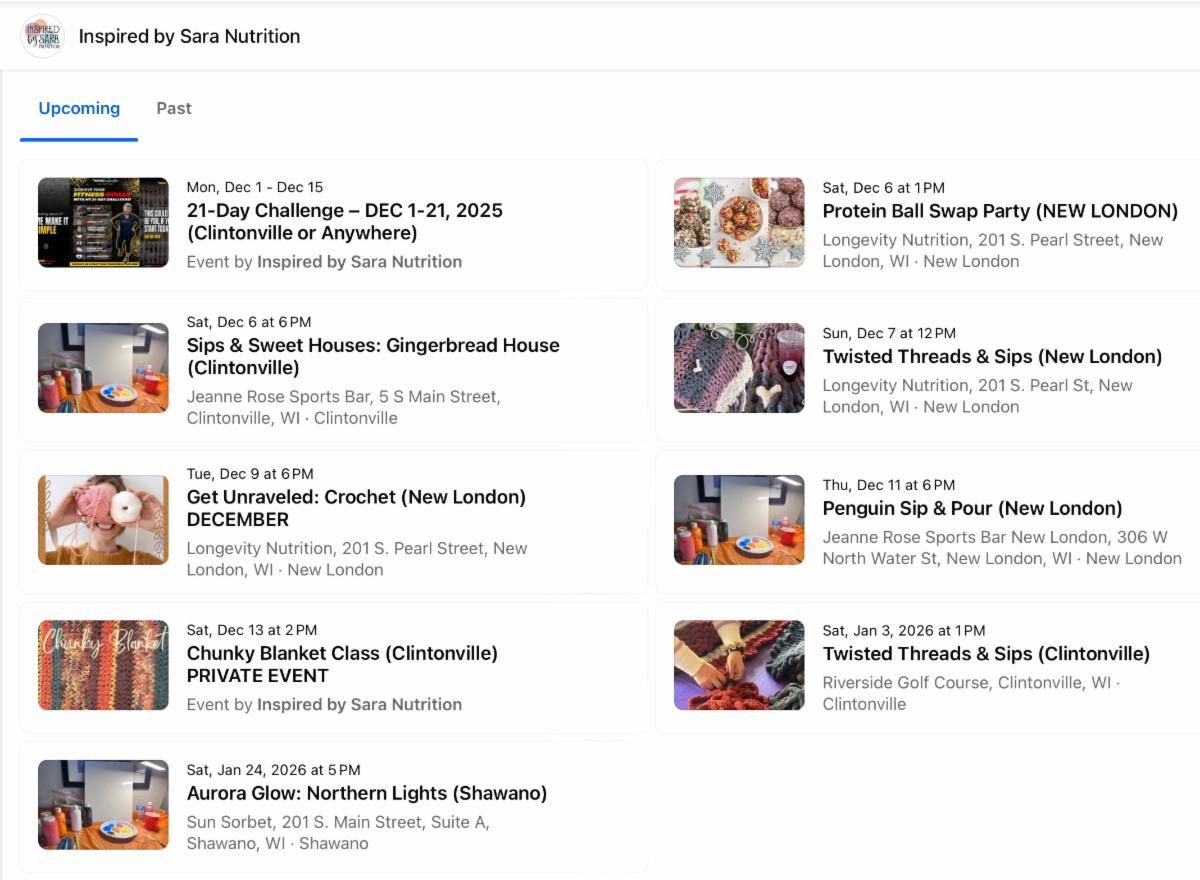Open the Sips & Sweet Houses Gingerbread thumbnail
This screenshot has width=1200, height=880.
pyautogui.click(x=103, y=368)
